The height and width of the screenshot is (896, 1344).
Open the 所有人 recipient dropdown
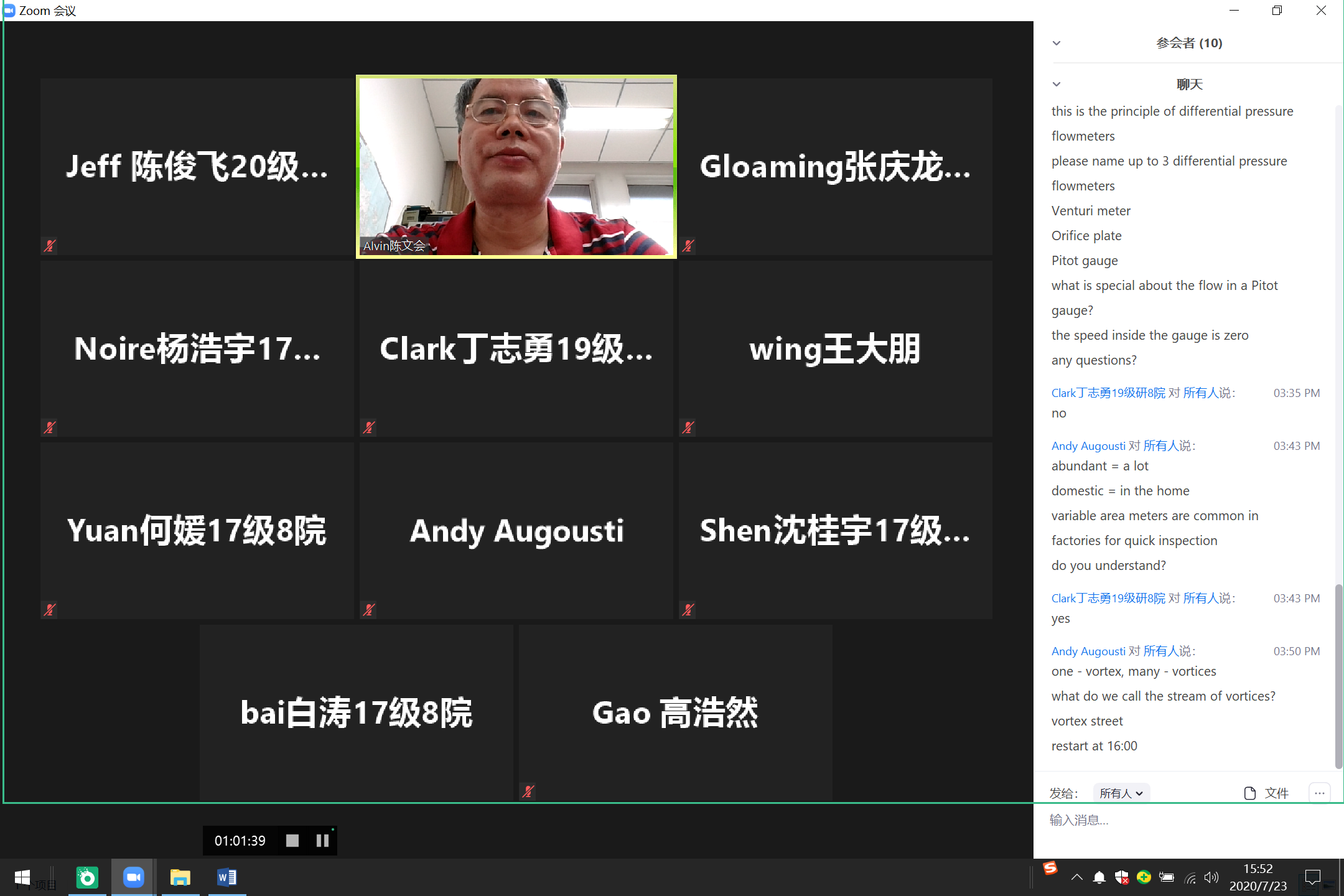click(1121, 793)
